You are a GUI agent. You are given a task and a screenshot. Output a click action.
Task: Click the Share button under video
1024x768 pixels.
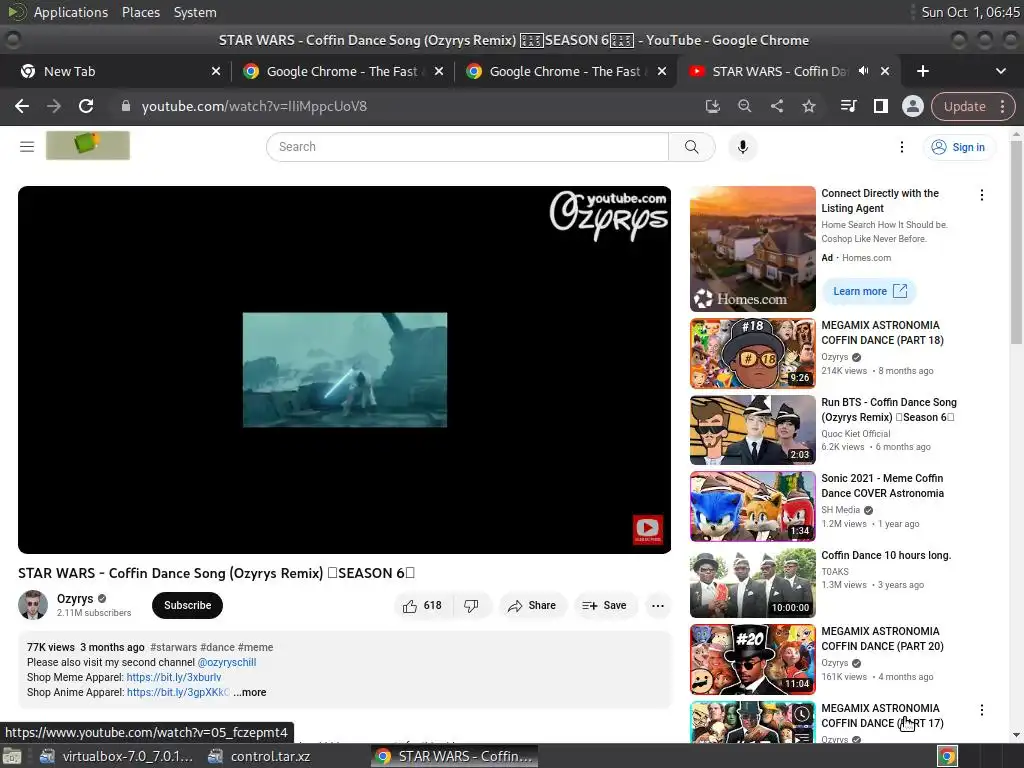(x=532, y=606)
